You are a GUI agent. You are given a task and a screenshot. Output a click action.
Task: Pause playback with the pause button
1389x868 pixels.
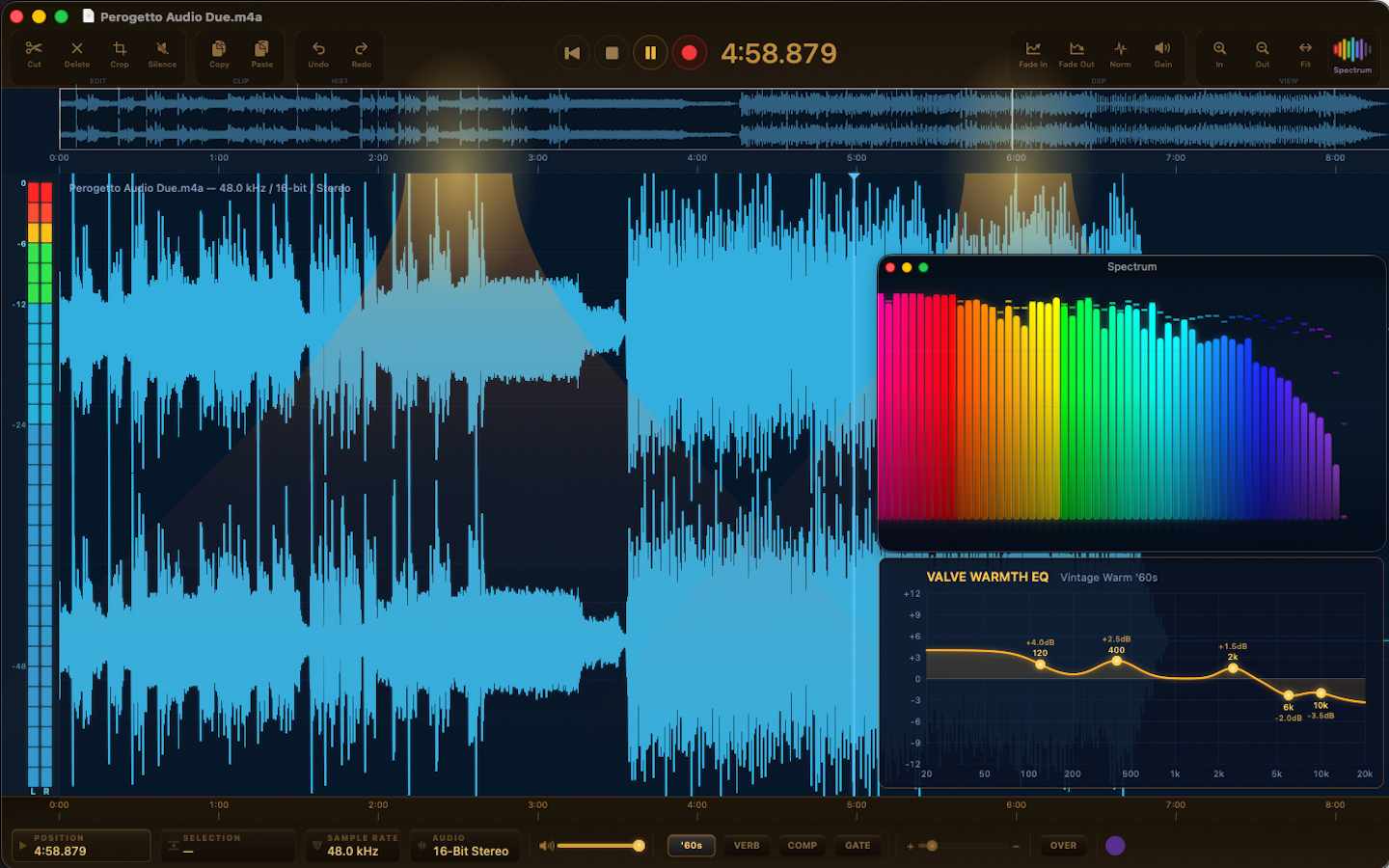point(650,53)
